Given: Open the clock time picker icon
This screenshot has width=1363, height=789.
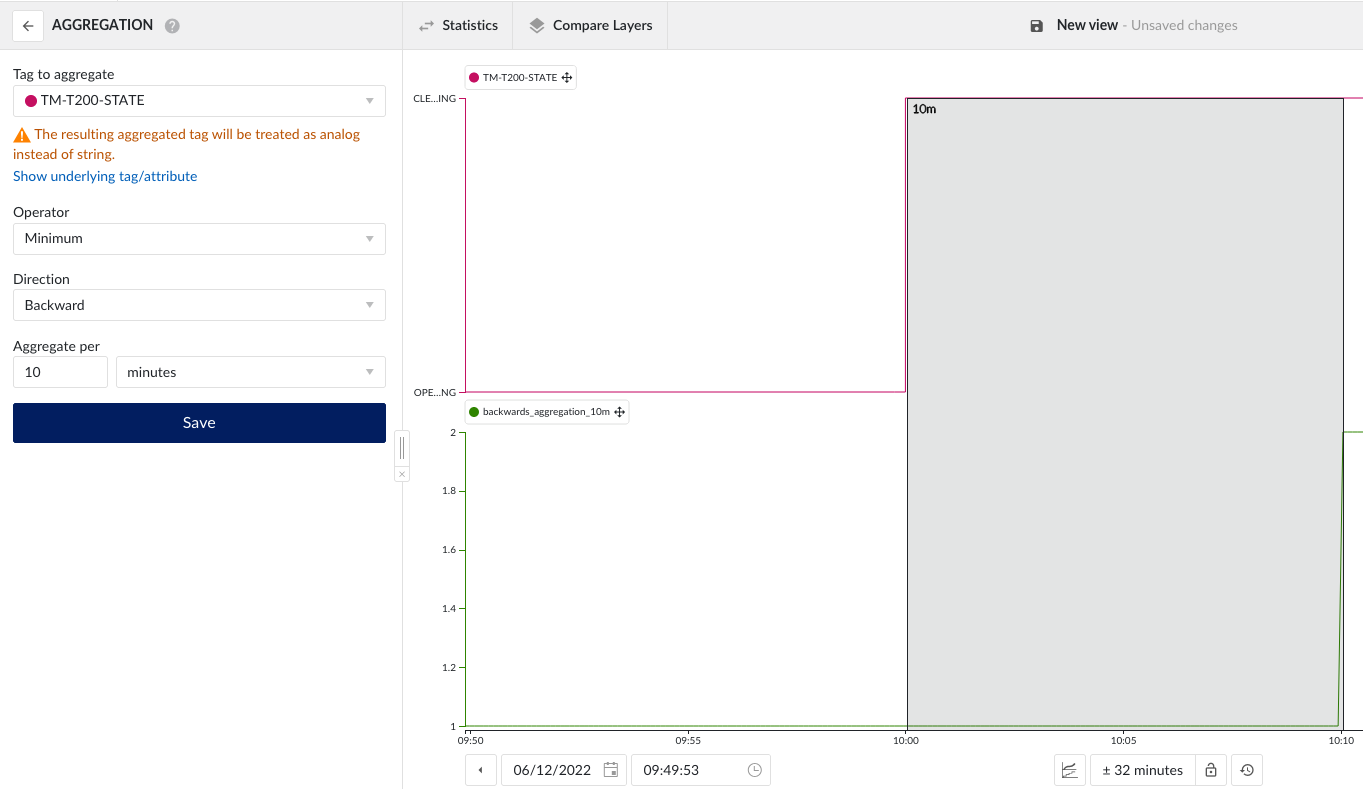Looking at the screenshot, I should pyautogui.click(x=755, y=770).
